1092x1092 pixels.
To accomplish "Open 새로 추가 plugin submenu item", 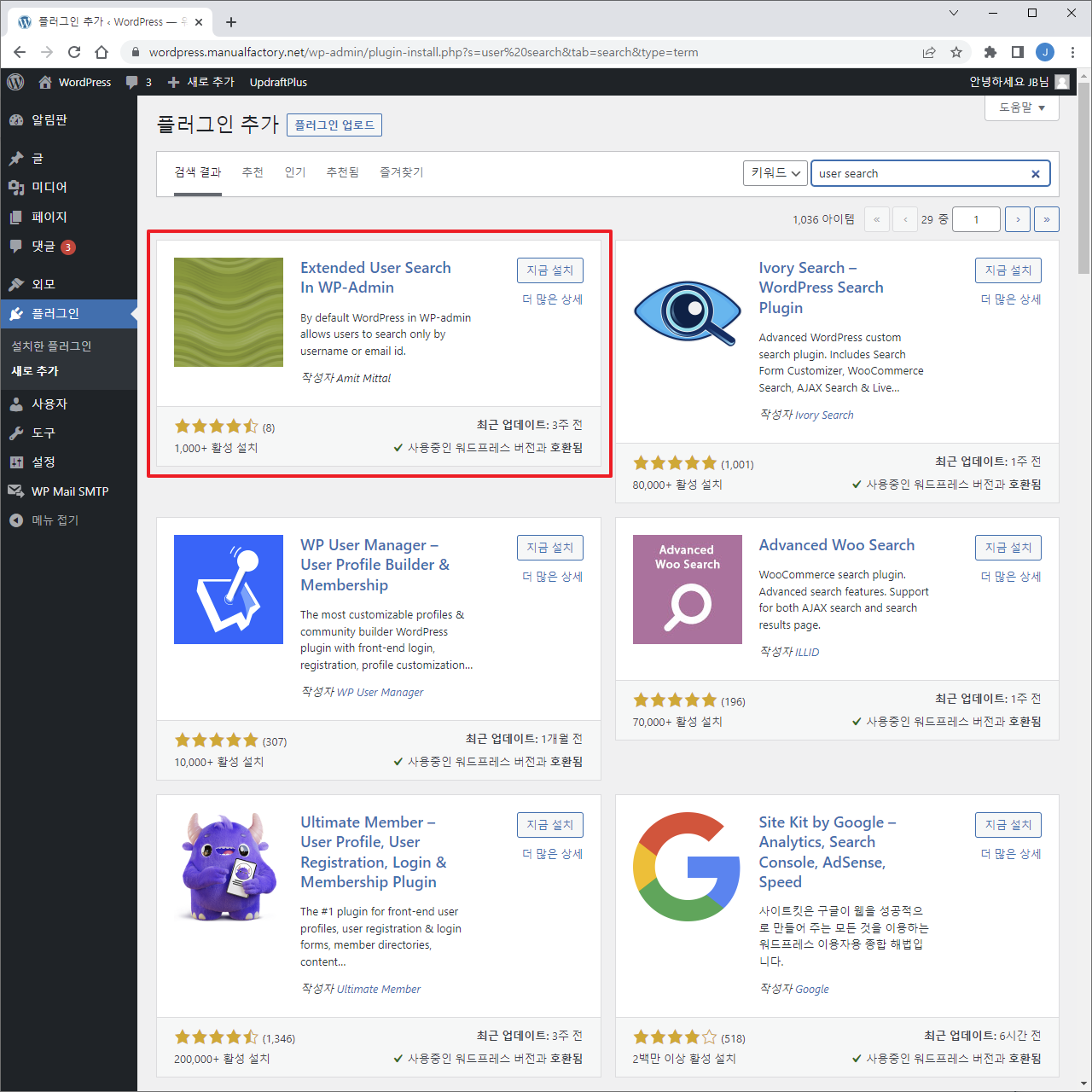I will (x=35, y=371).
